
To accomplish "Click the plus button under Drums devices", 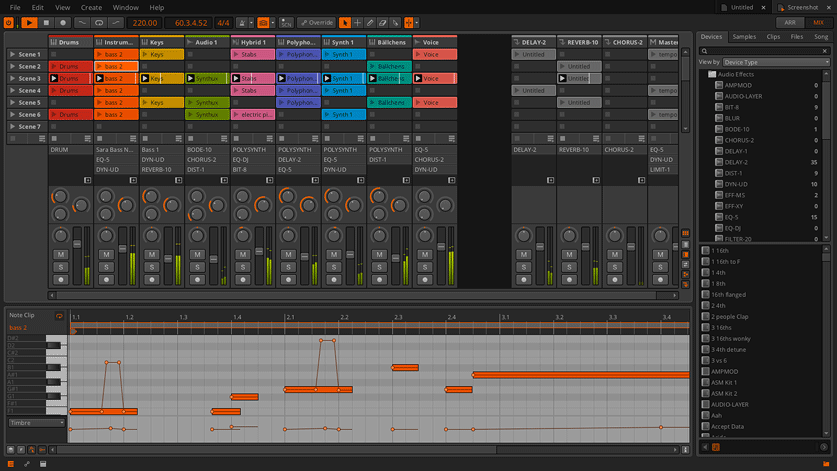I will pos(88,180).
